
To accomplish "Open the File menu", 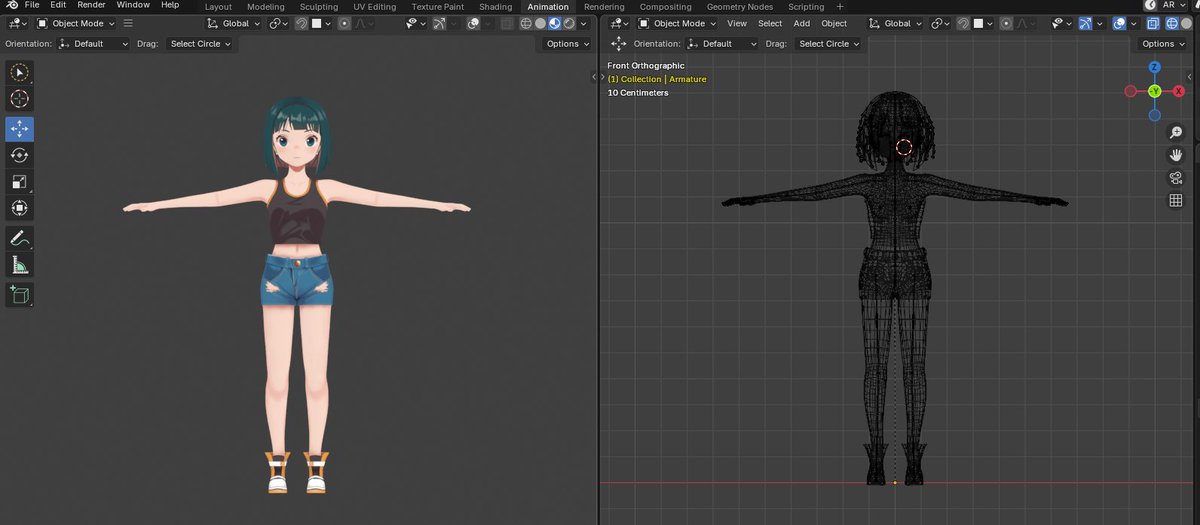I will (32, 5).
